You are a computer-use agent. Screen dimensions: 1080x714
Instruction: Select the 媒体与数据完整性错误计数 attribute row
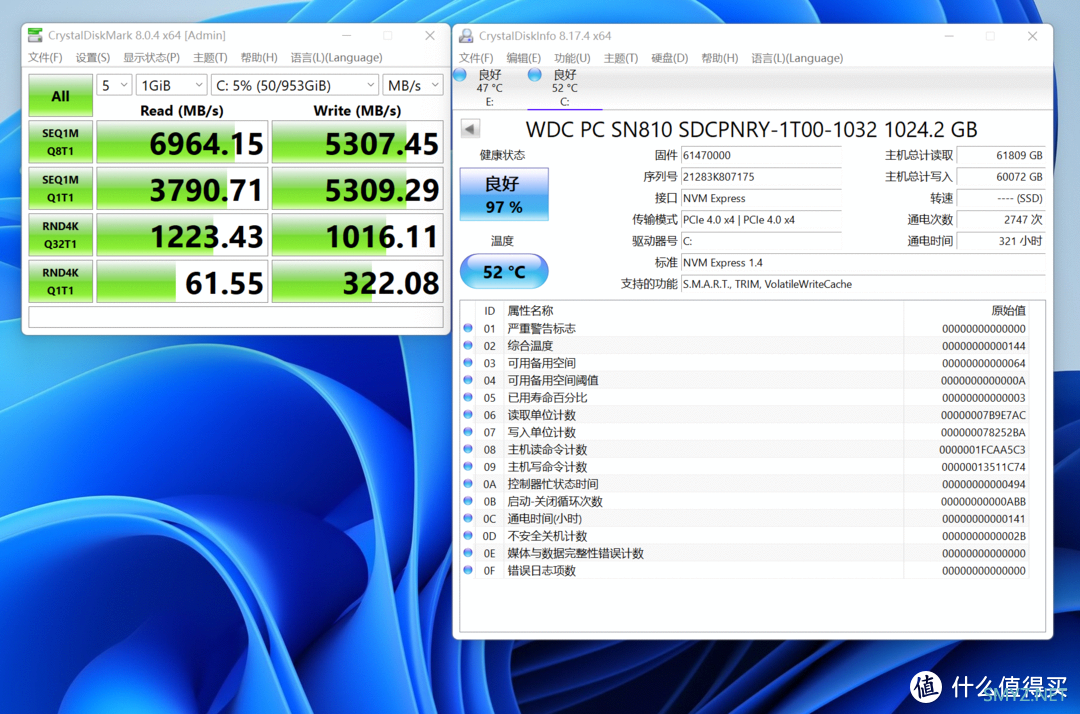[x=745, y=553]
